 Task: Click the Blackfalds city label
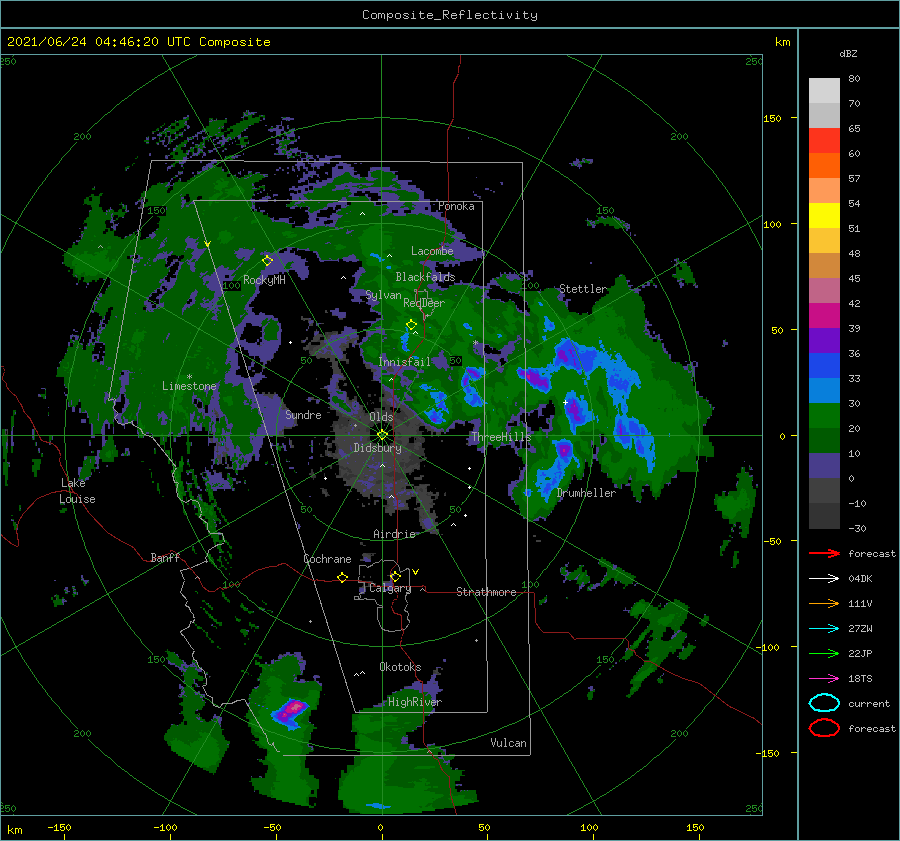pyautogui.click(x=425, y=277)
